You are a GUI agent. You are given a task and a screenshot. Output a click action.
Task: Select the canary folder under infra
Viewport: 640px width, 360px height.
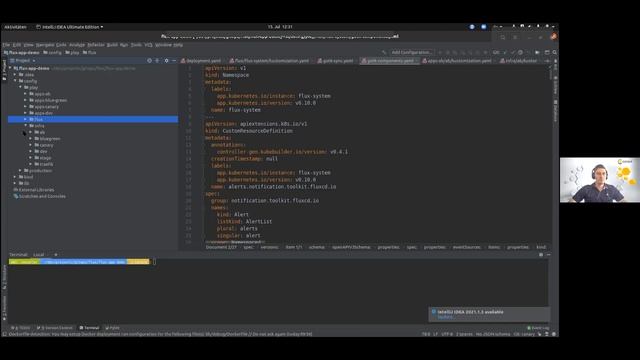coord(47,145)
